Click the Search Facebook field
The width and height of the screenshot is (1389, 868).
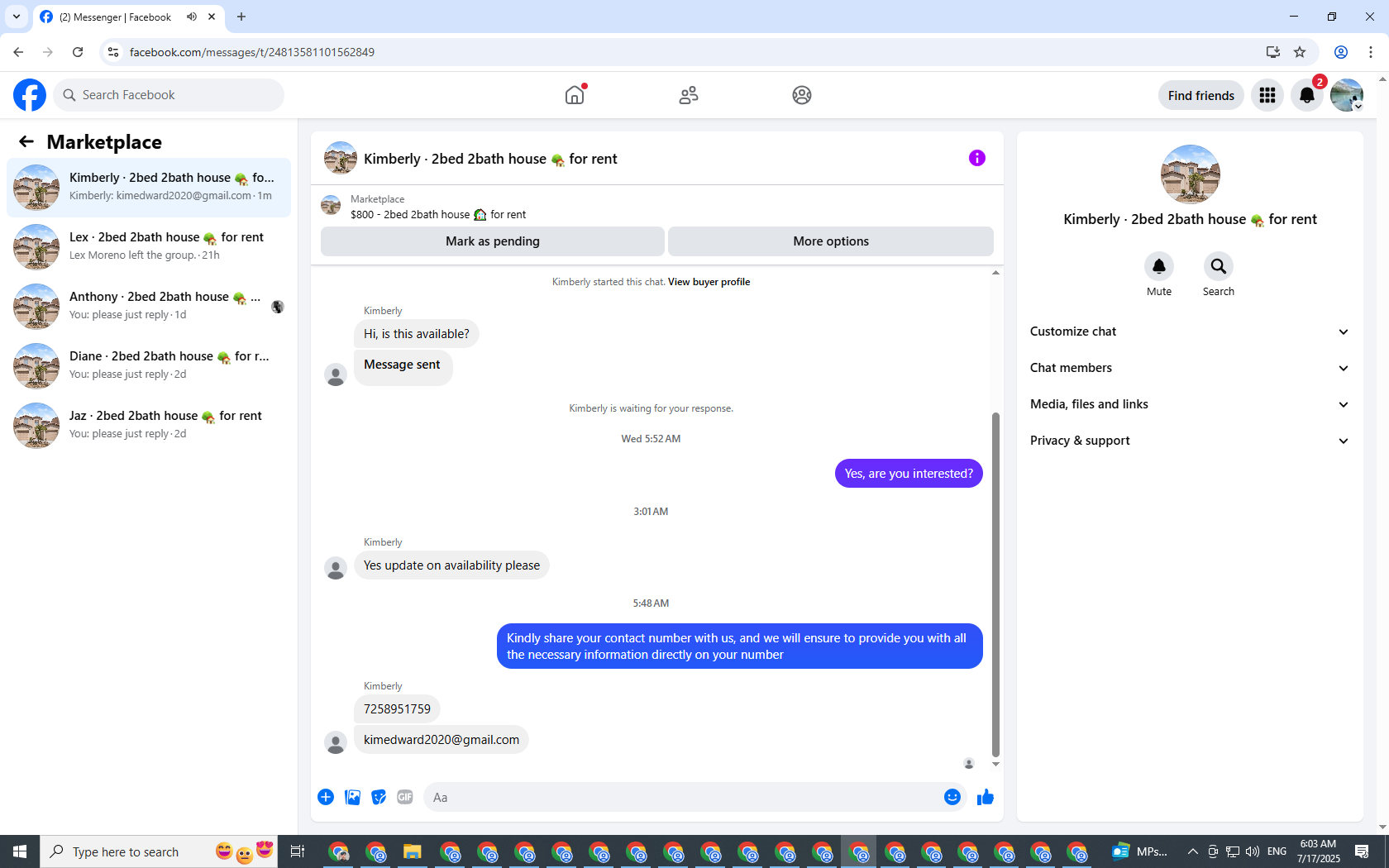coord(169,95)
